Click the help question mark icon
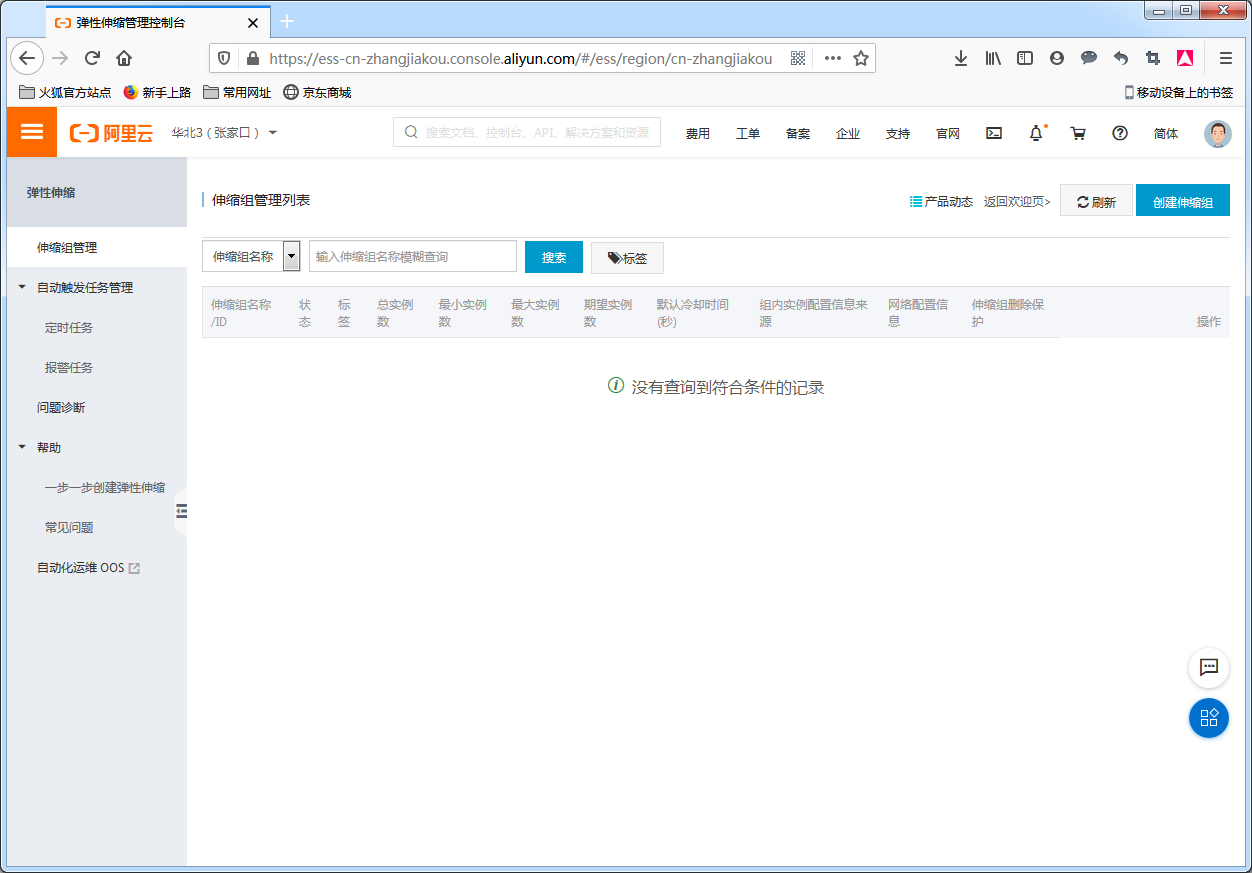This screenshot has height=873, width=1252. coord(1120,133)
